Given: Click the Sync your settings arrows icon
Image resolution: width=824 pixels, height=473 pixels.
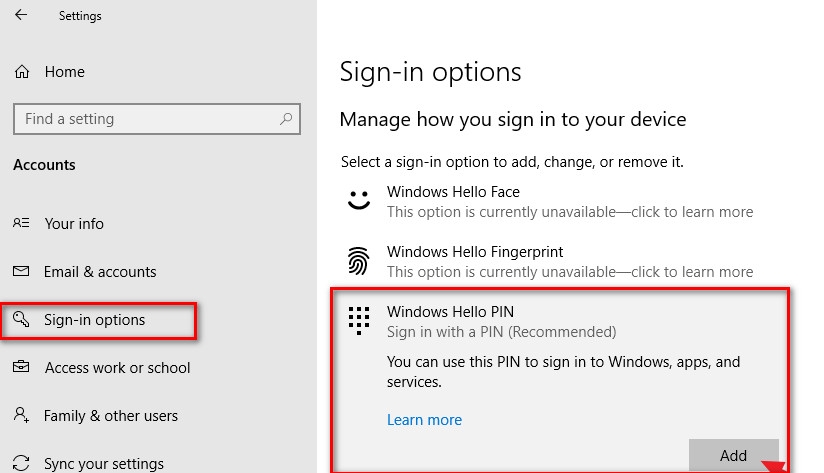Looking at the screenshot, I should click(x=21, y=463).
